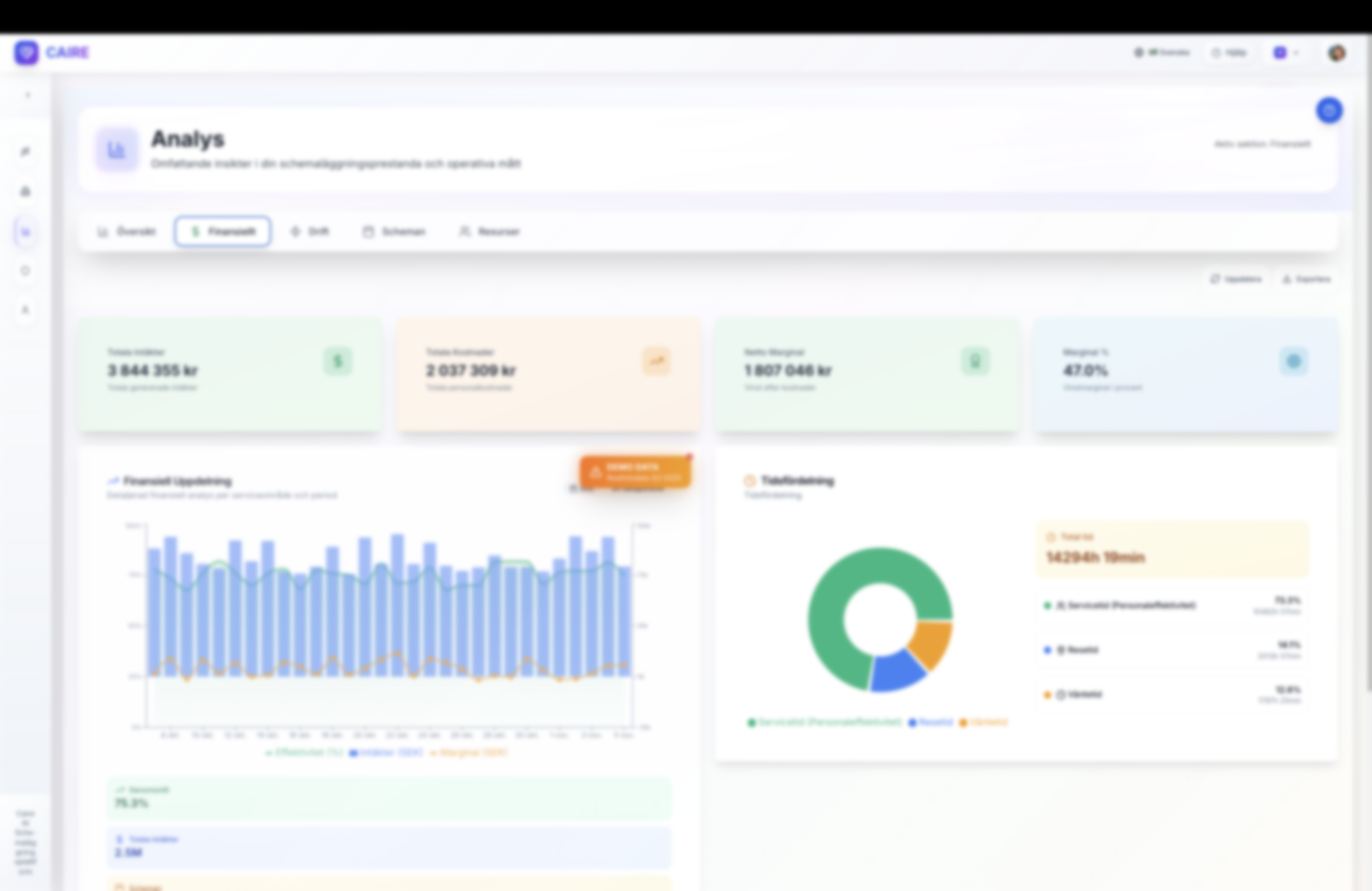Click the blue floating round button
This screenshot has height=891, width=1372.
[x=1329, y=110]
